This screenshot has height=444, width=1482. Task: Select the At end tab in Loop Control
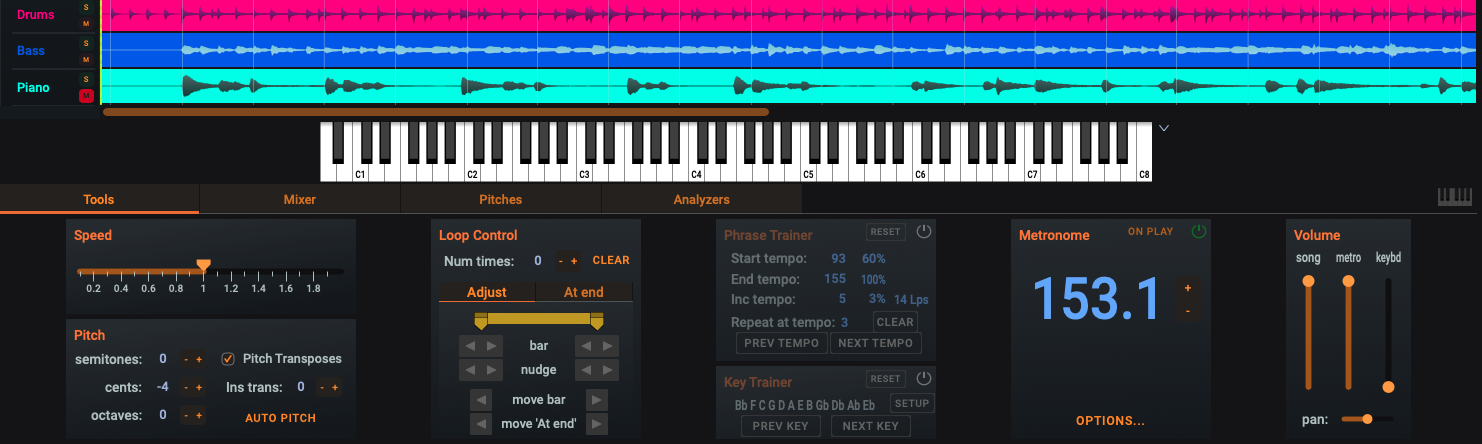coord(584,292)
